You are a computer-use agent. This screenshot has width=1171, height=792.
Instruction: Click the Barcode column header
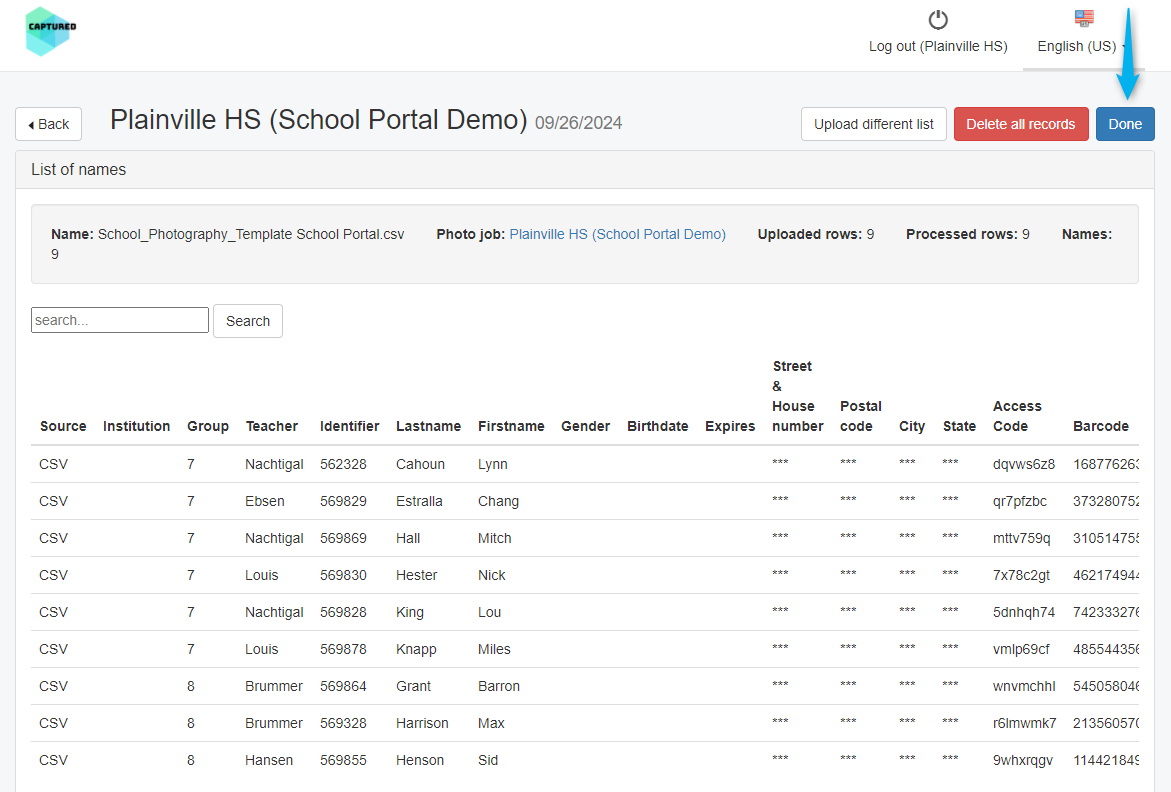coord(1101,426)
